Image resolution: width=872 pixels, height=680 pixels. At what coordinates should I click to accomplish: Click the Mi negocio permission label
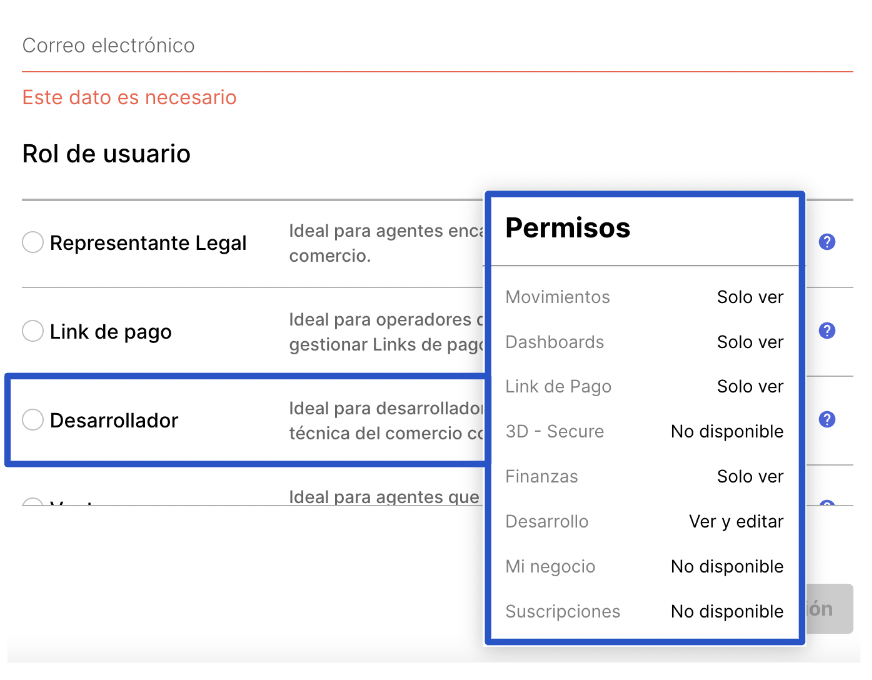(550, 567)
